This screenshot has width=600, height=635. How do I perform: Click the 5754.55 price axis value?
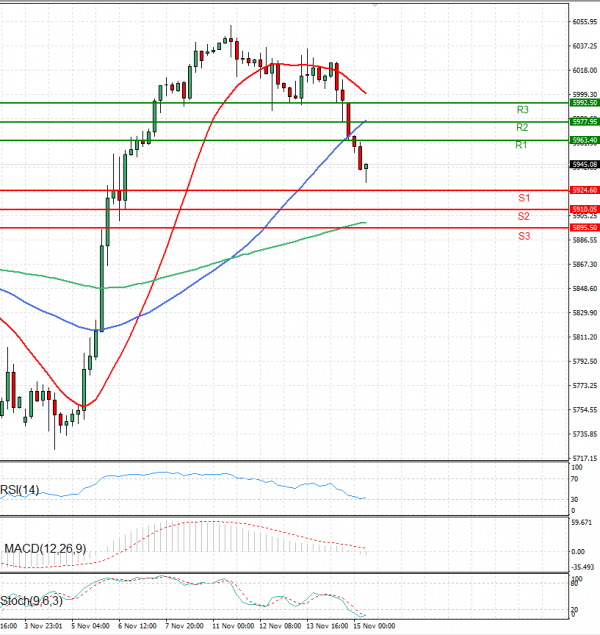[585, 410]
